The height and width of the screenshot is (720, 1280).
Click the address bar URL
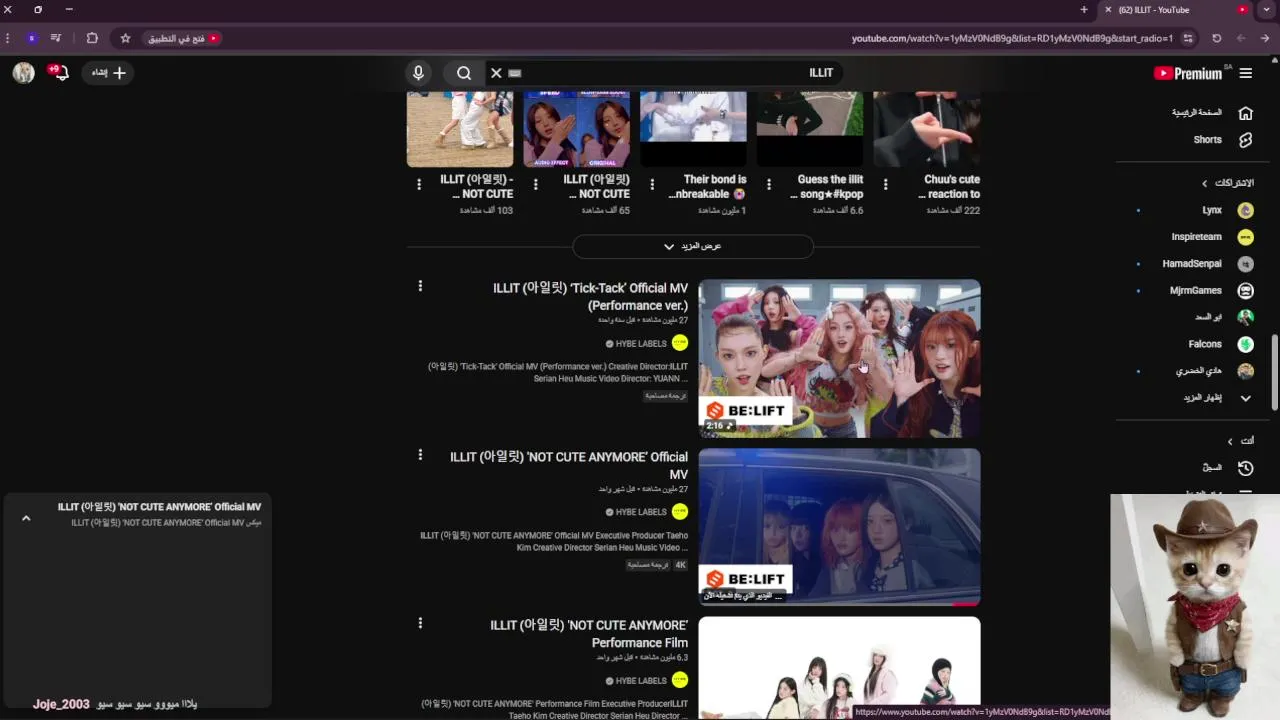[x=1012, y=38]
